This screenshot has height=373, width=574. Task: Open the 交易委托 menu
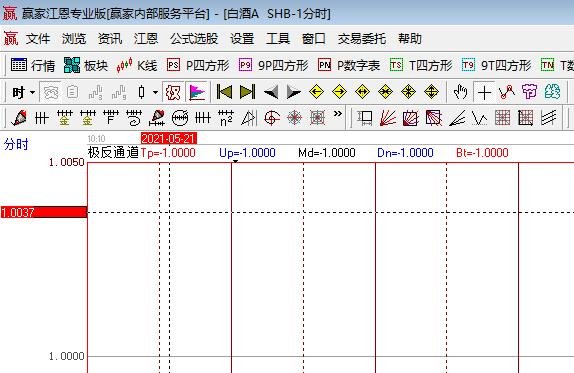click(362, 38)
